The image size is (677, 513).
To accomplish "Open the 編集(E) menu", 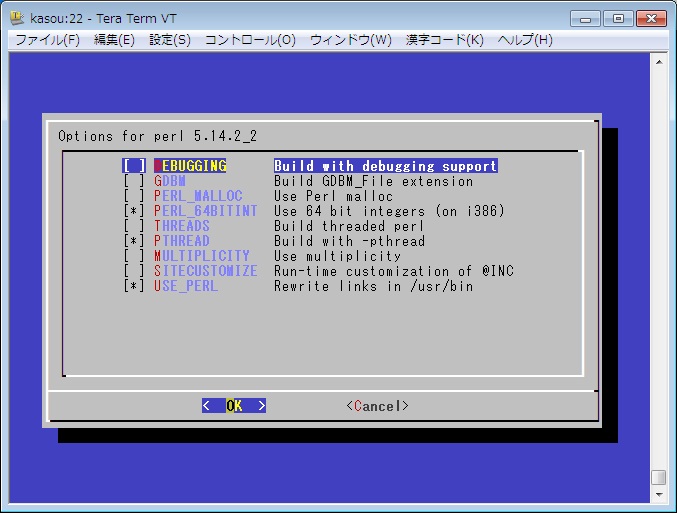I will click(x=114, y=40).
